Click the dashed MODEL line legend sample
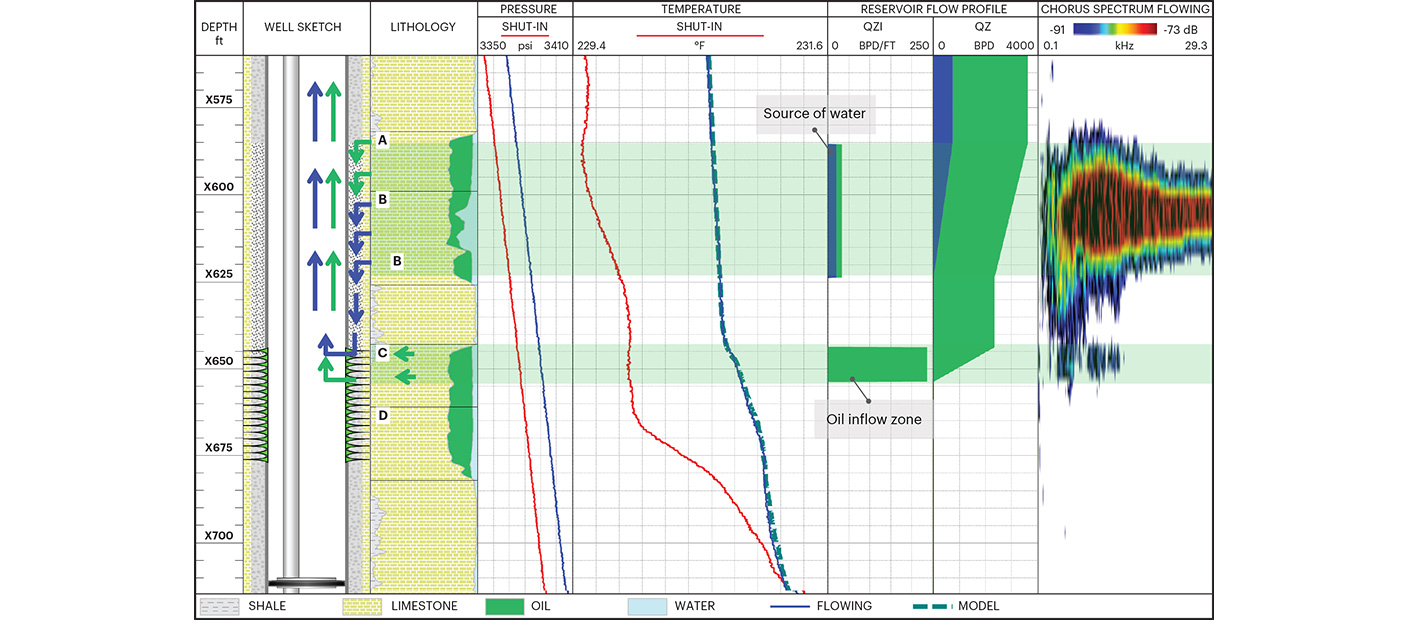The width and height of the screenshot is (1408, 620). click(x=932, y=606)
